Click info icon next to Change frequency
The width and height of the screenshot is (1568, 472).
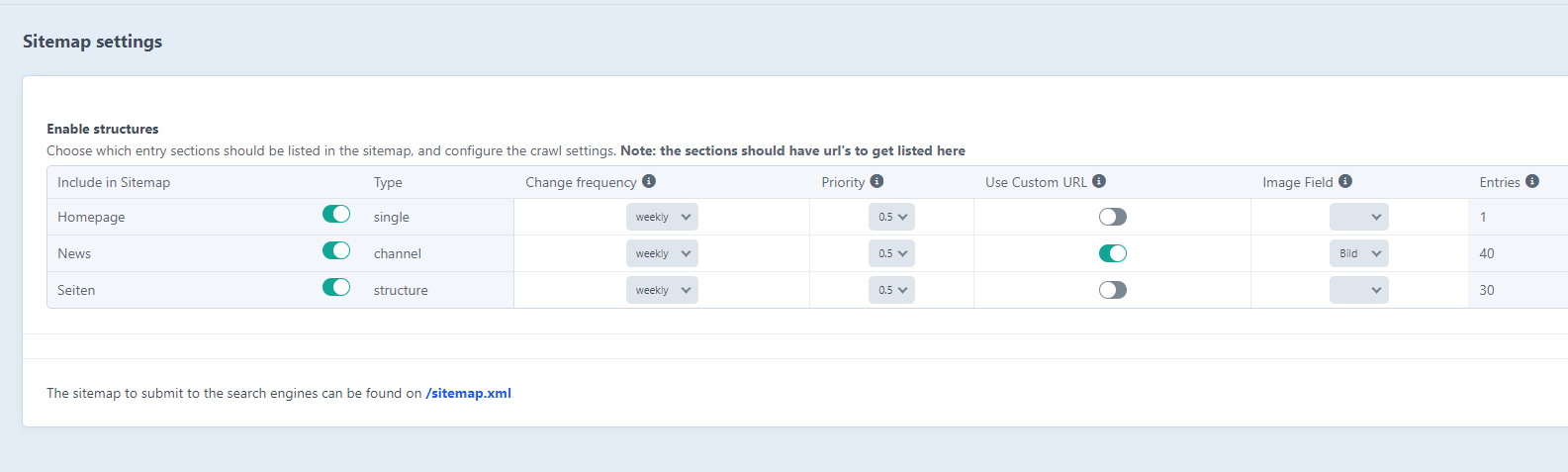(x=649, y=181)
